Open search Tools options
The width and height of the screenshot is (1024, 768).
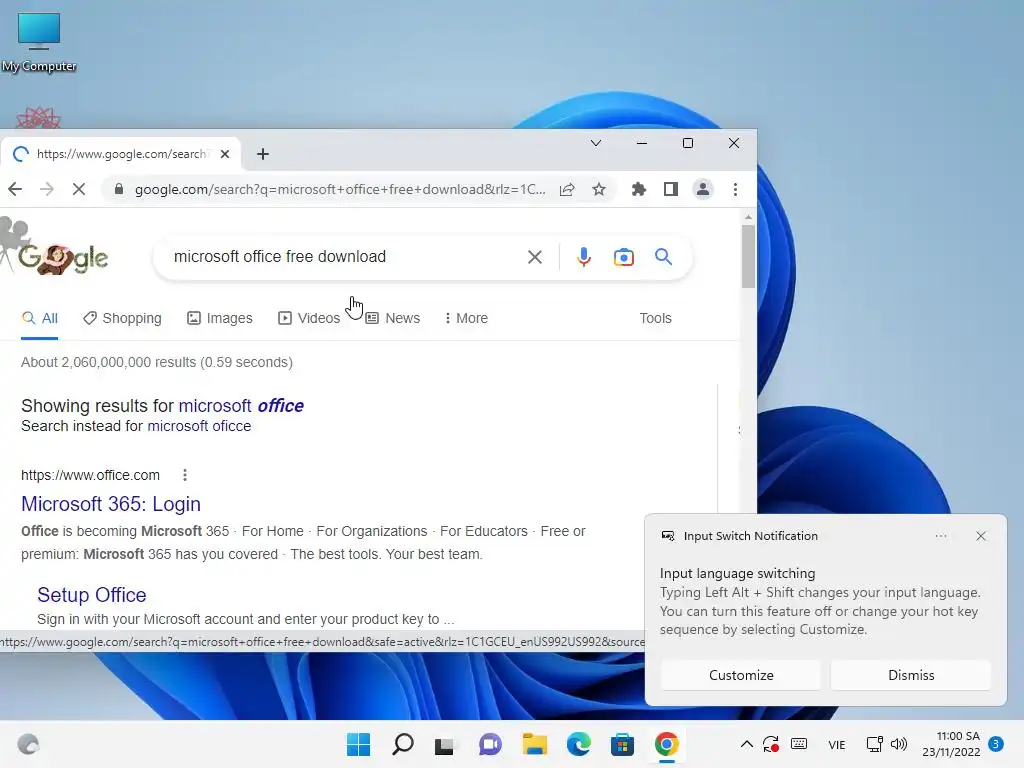pos(655,318)
